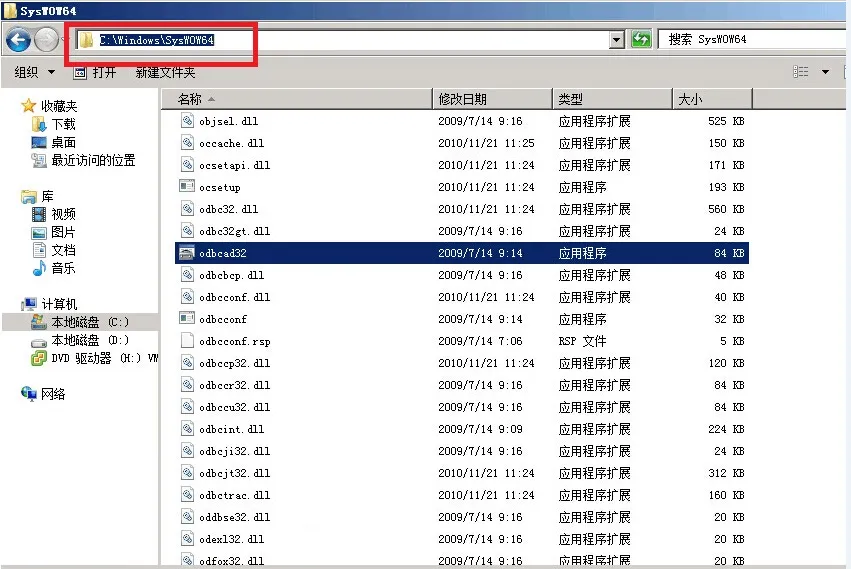This screenshot has width=851, height=569.
Task: Click the 2009/7/14 9:09 date of odbcint.dll
Action: pyautogui.click(x=480, y=429)
